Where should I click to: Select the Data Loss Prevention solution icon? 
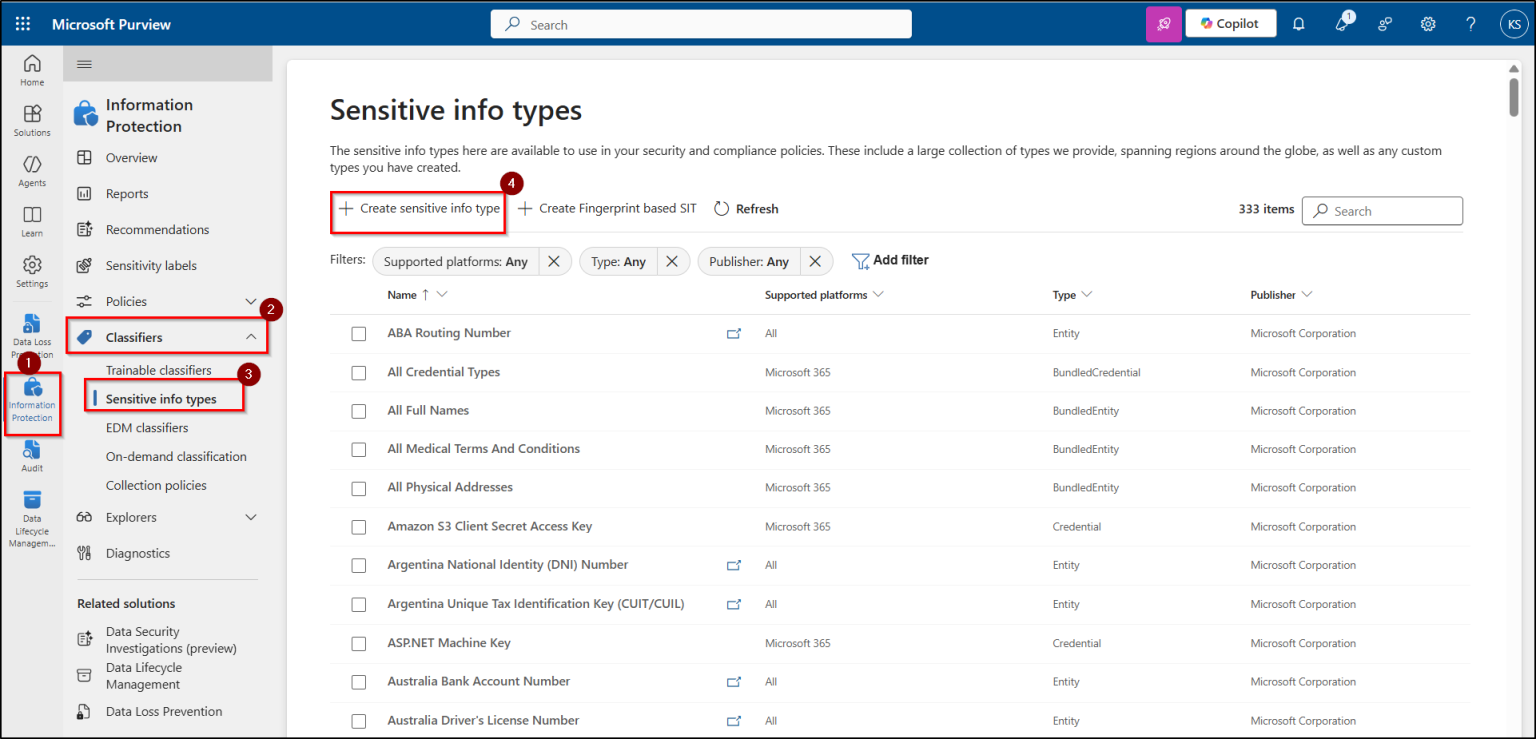coord(31,330)
